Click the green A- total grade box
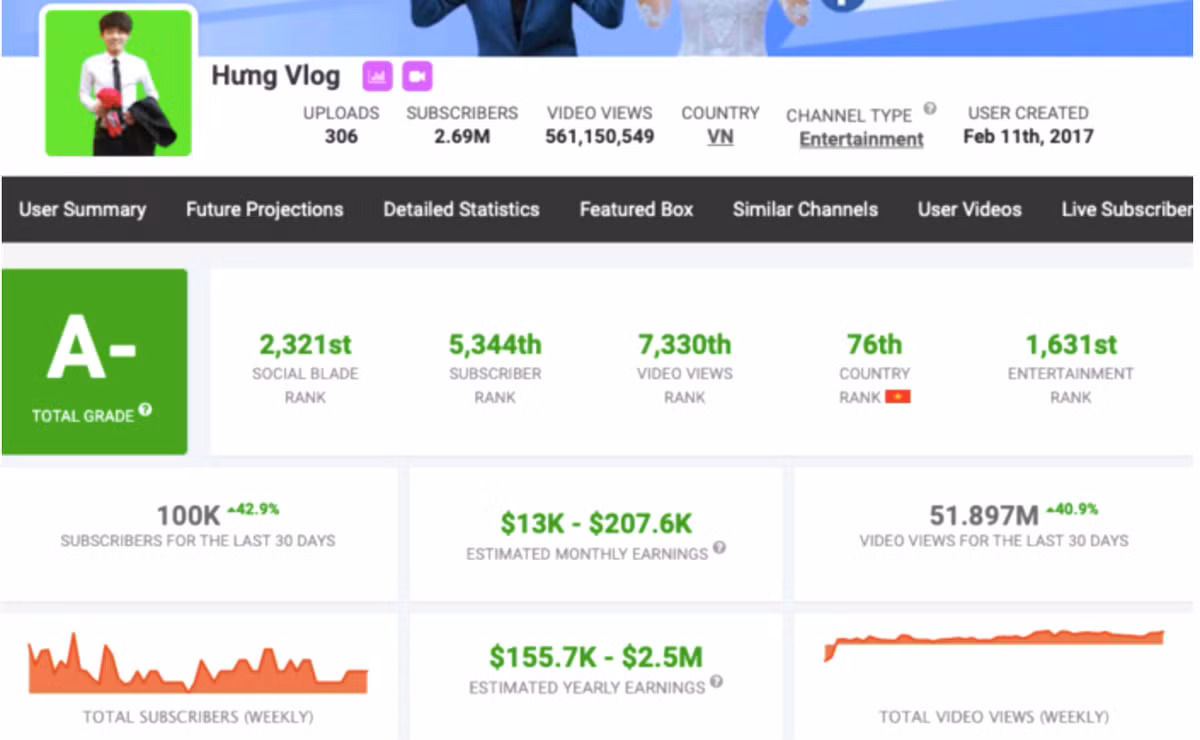1200x740 pixels. click(x=94, y=361)
